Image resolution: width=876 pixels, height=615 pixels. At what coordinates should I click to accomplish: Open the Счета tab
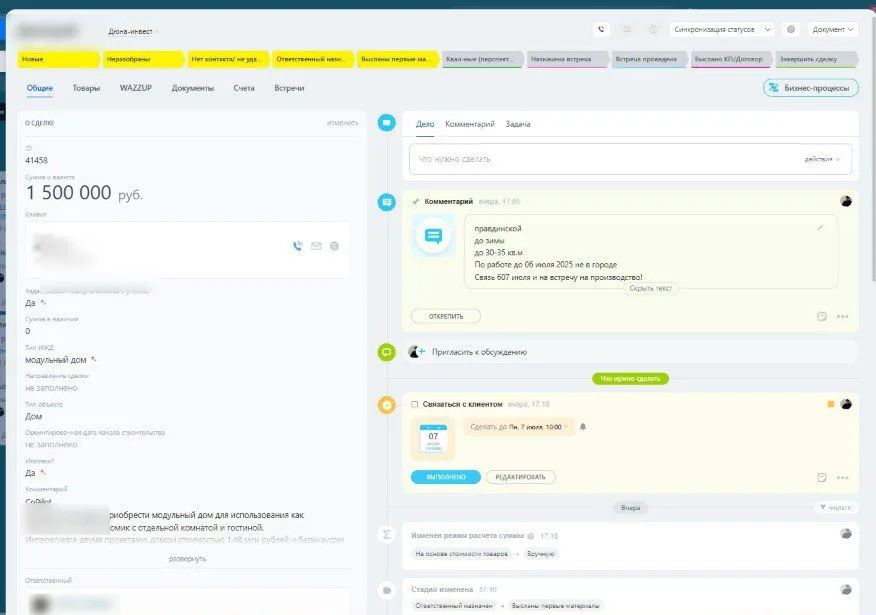tap(244, 88)
